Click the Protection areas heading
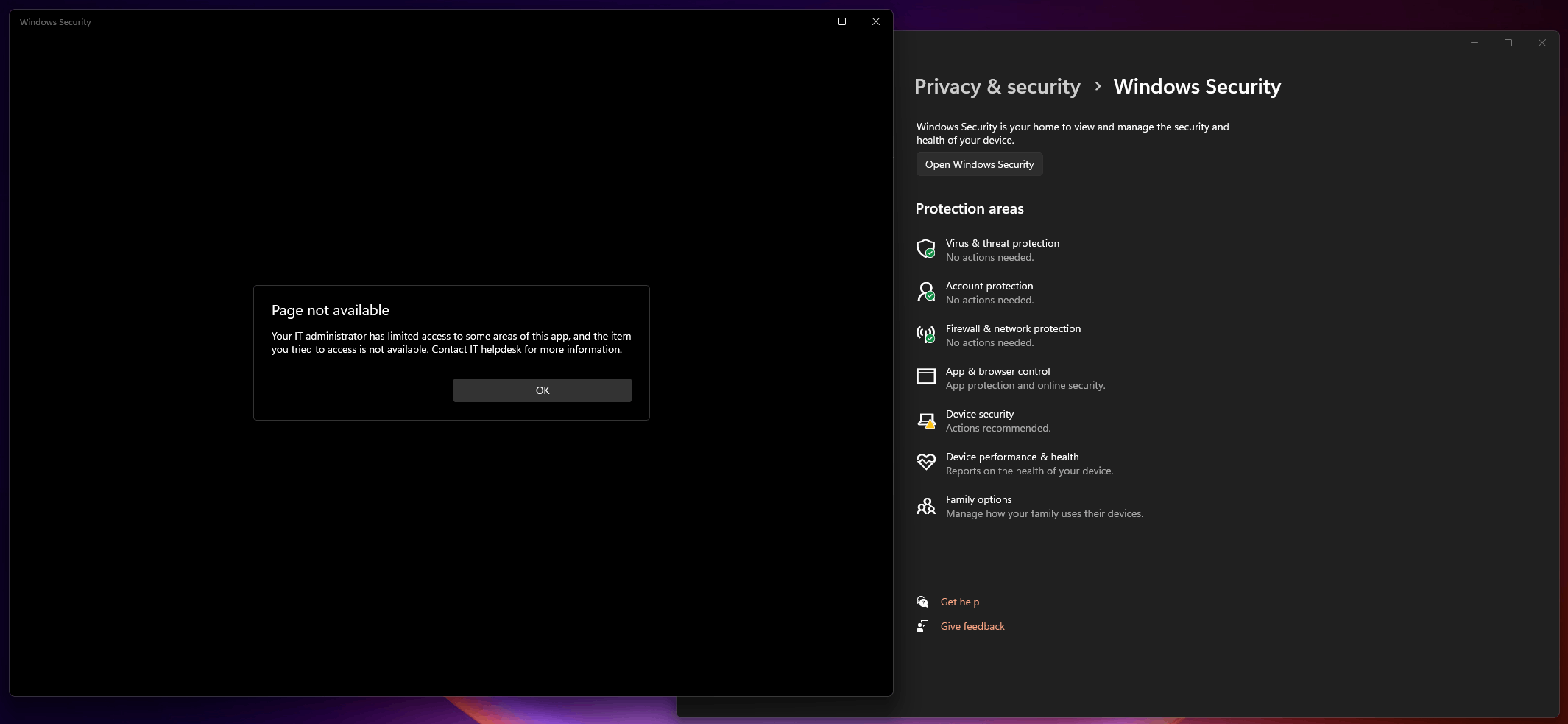Viewport: 1568px width, 724px height. click(970, 208)
